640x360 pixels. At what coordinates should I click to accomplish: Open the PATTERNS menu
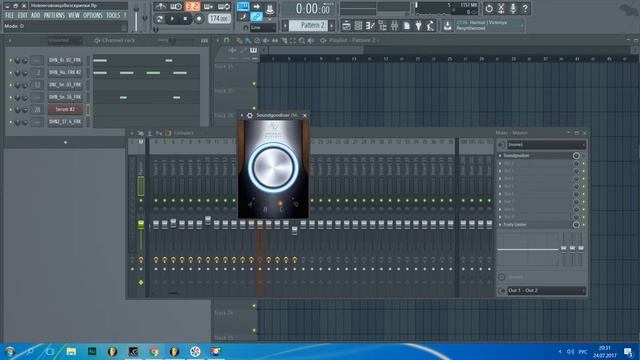tap(54, 16)
